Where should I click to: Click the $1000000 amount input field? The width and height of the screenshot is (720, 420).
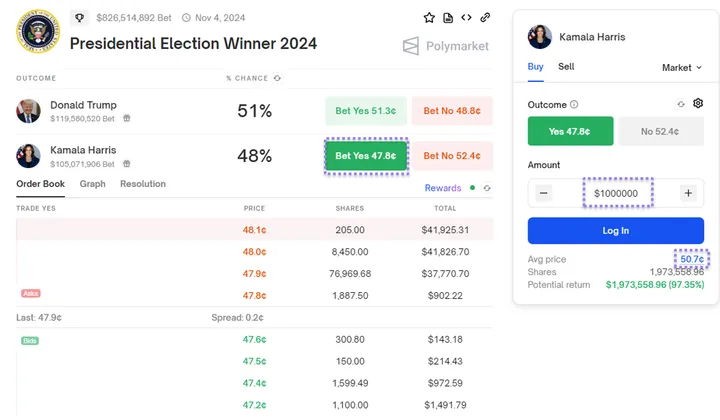point(617,193)
